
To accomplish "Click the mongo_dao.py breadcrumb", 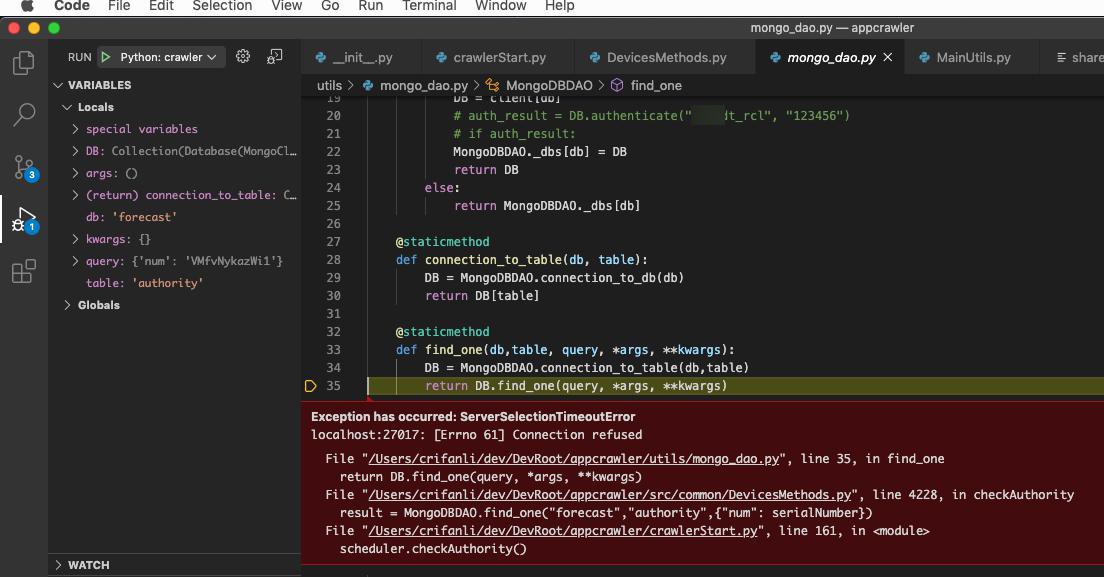I will click(x=423, y=85).
